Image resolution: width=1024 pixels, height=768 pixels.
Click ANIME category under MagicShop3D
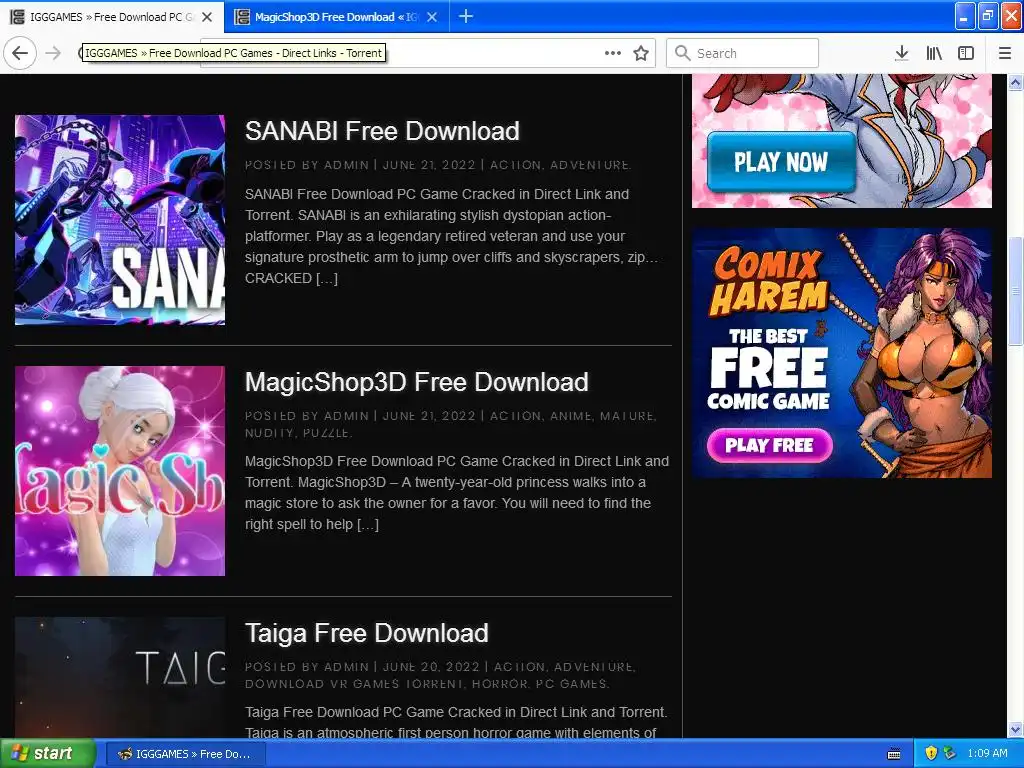pos(571,416)
